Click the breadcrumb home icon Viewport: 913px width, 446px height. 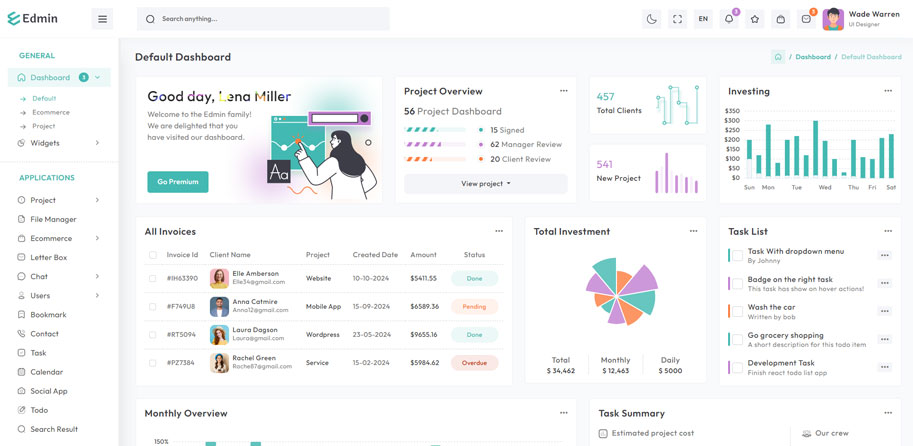[x=778, y=57]
